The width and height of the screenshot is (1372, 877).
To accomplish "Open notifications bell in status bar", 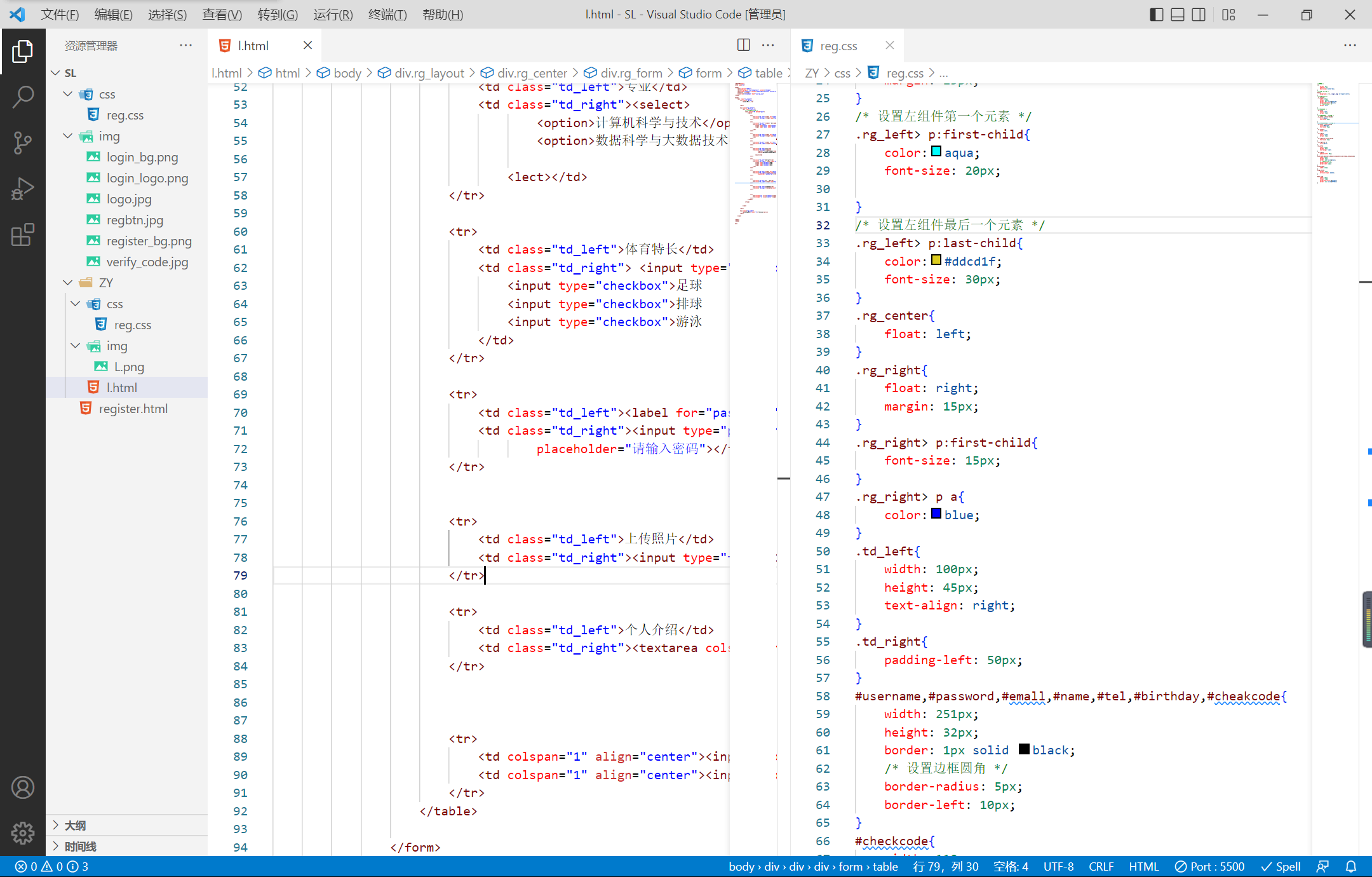I will (x=1351, y=867).
